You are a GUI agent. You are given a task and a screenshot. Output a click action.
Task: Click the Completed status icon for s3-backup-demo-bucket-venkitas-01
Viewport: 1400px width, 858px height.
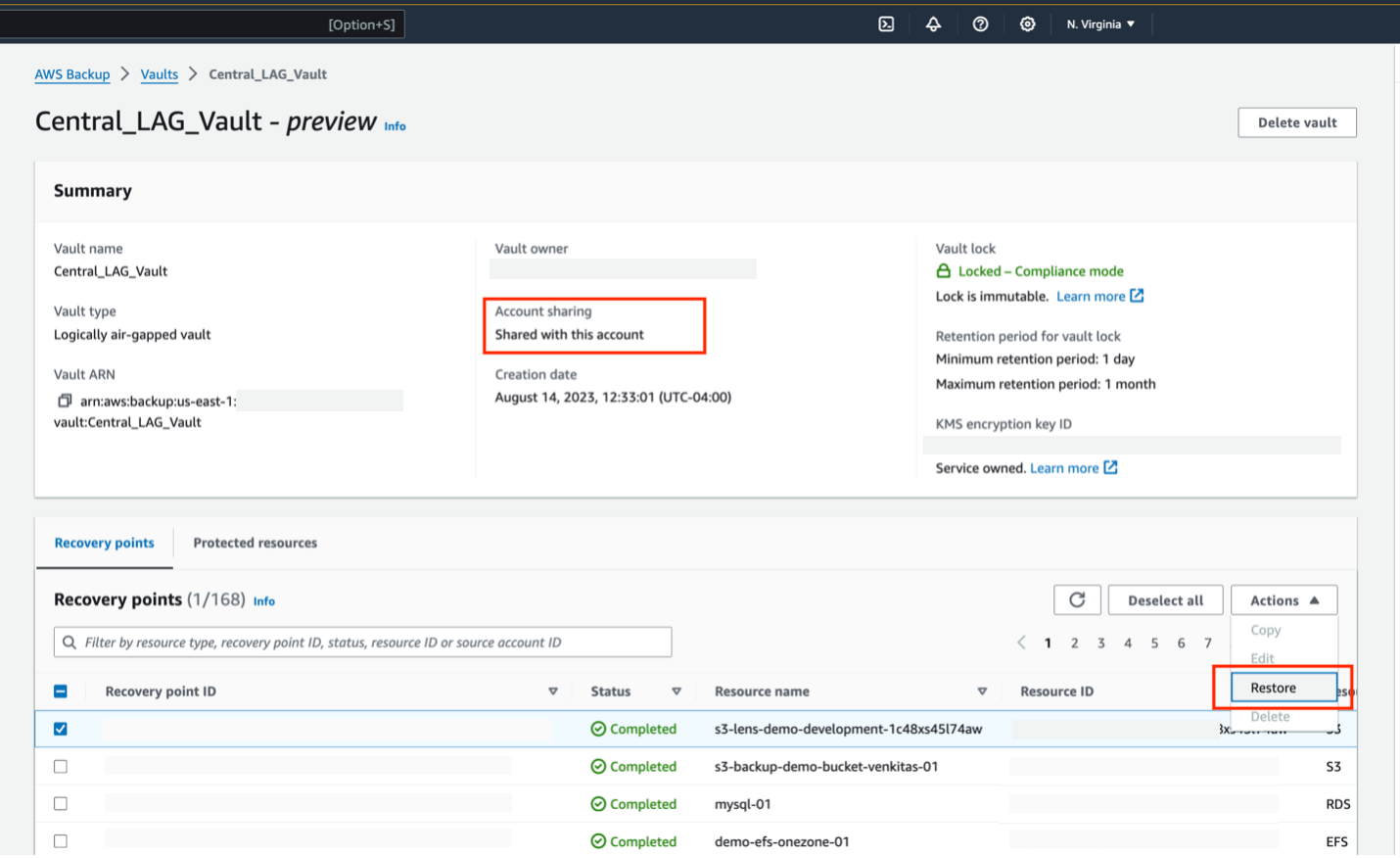[598, 767]
